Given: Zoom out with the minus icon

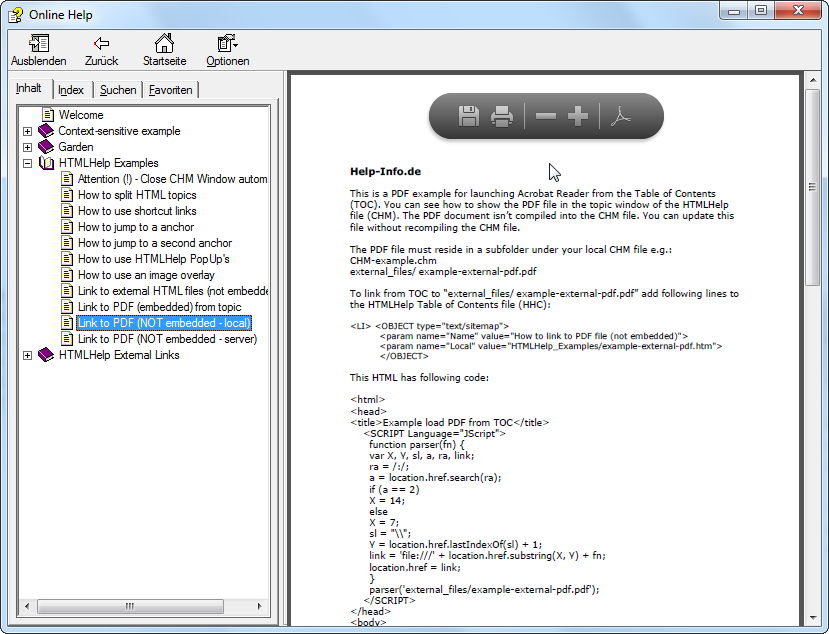Looking at the screenshot, I should pos(546,116).
